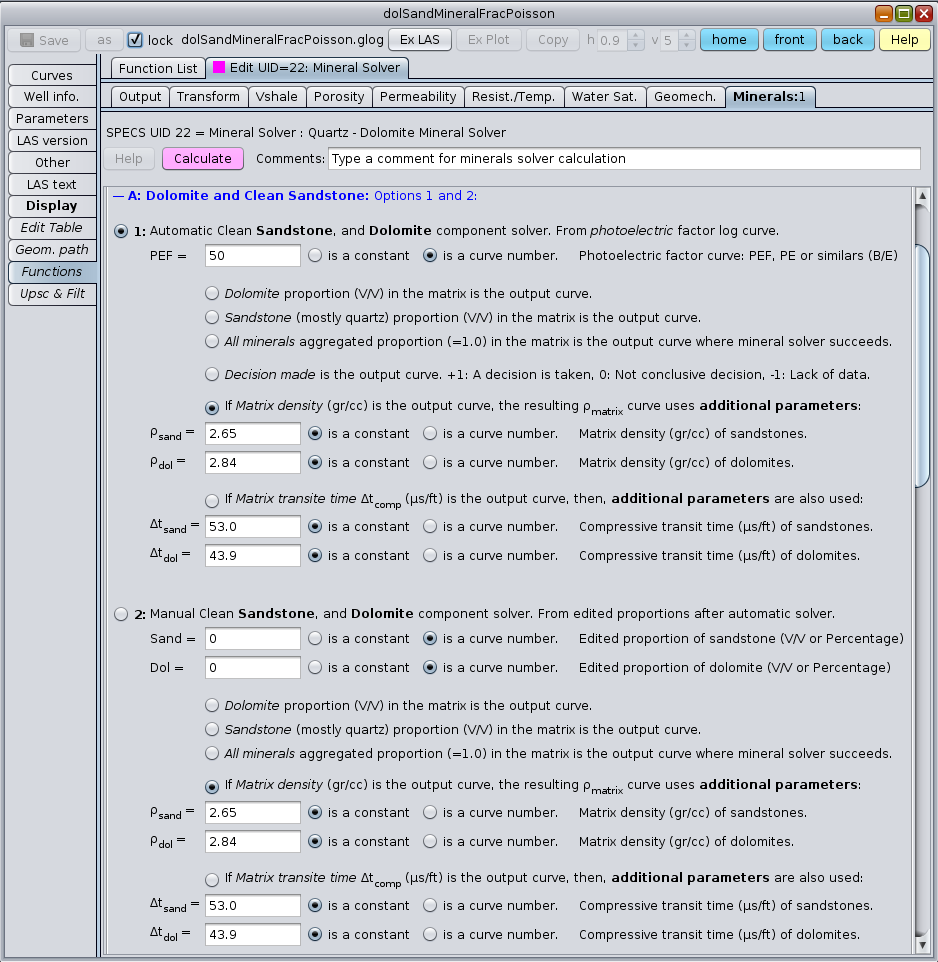Viewport: 938px width, 962px height.
Task: Click the front button
Action: pos(789,40)
